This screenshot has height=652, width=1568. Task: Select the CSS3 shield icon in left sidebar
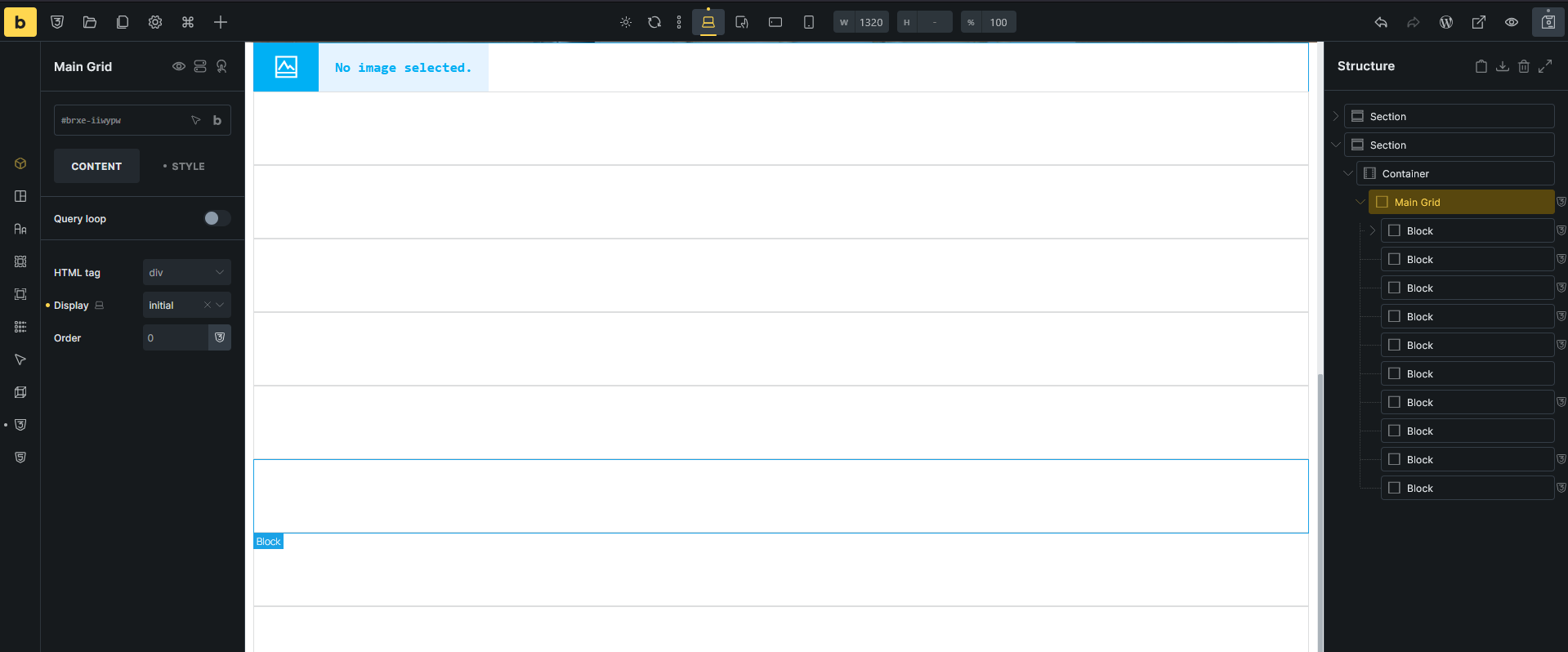pyautogui.click(x=20, y=425)
